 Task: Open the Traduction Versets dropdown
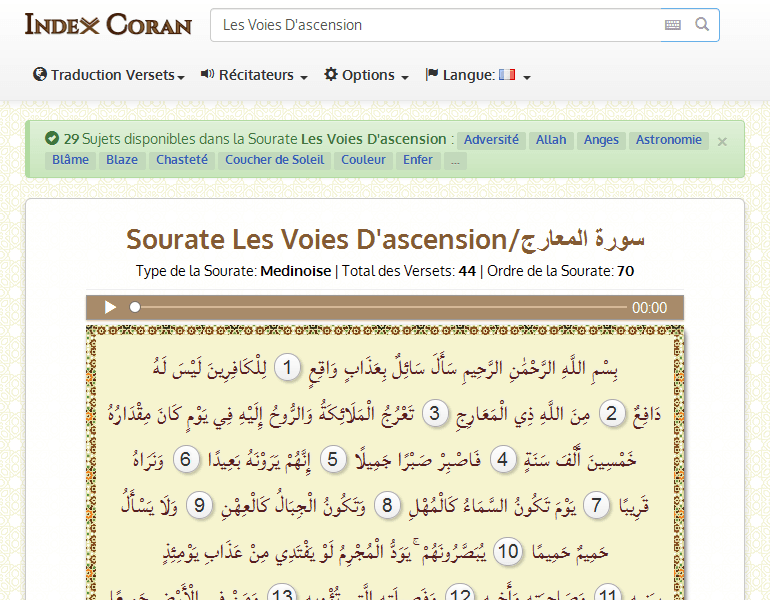click(109, 75)
